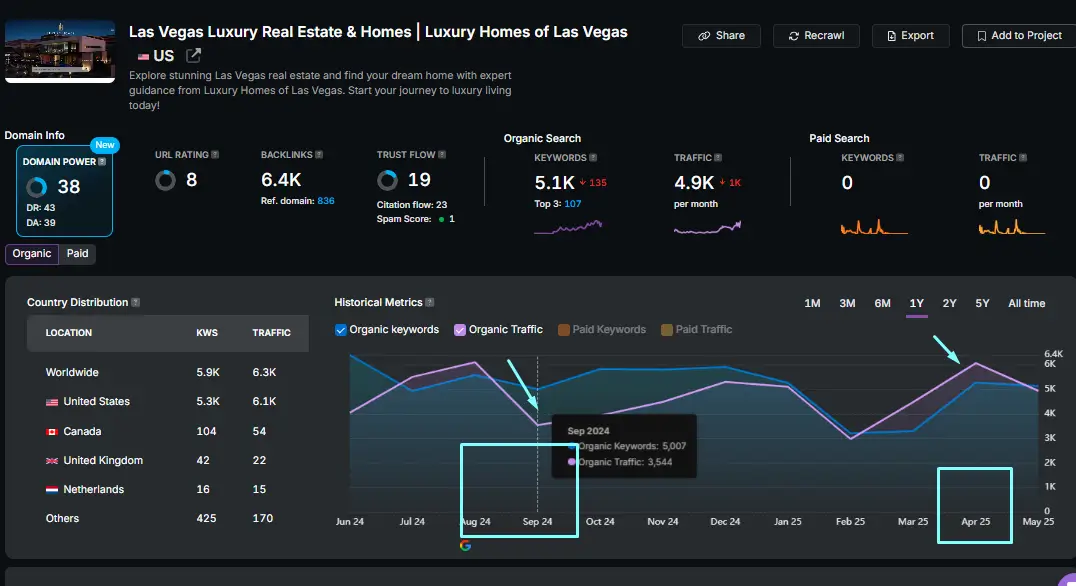Select the 2Y time range

tap(949, 303)
